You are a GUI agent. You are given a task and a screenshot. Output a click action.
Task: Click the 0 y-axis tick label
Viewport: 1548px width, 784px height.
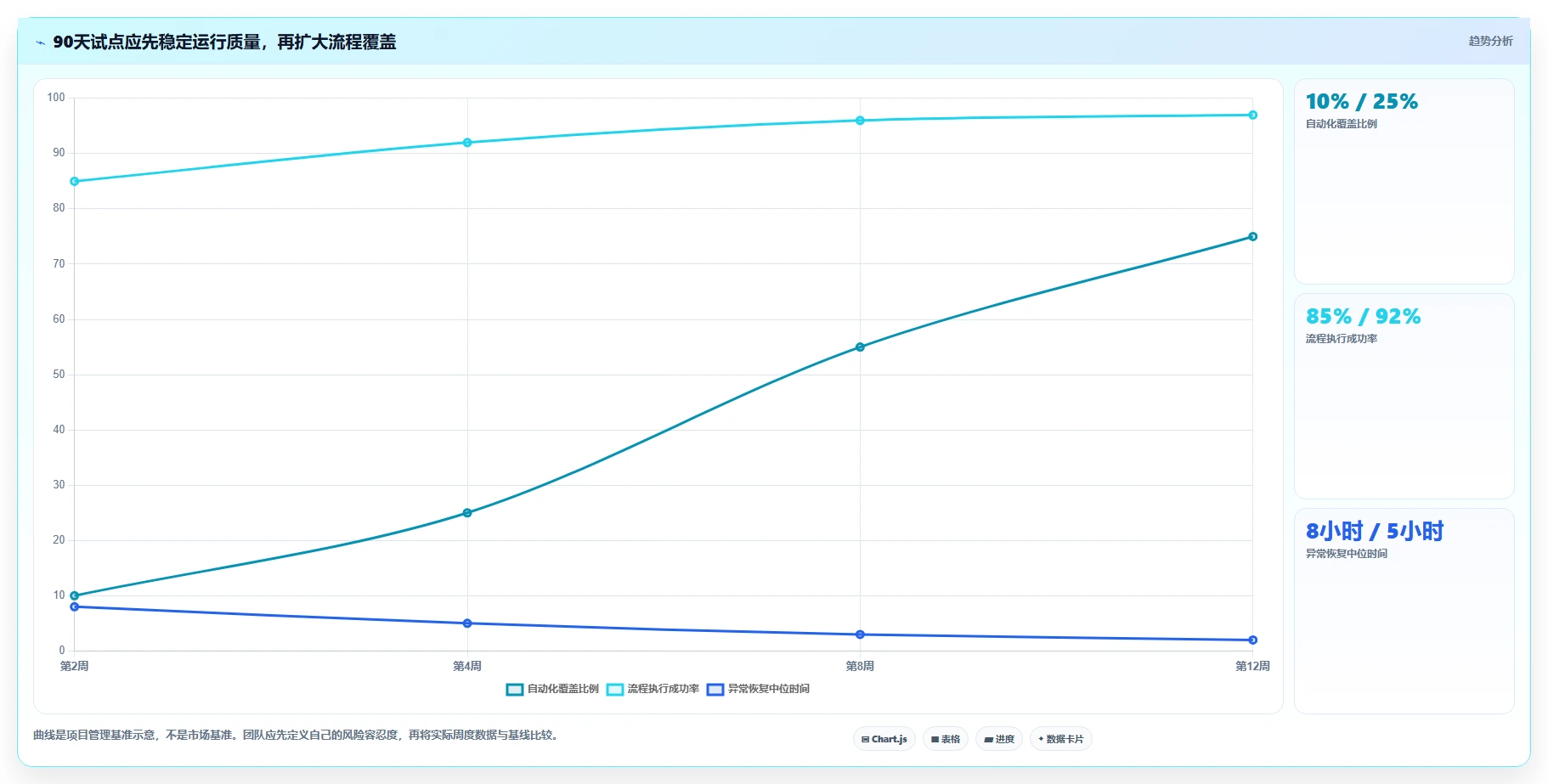click(x=62, y=651)
